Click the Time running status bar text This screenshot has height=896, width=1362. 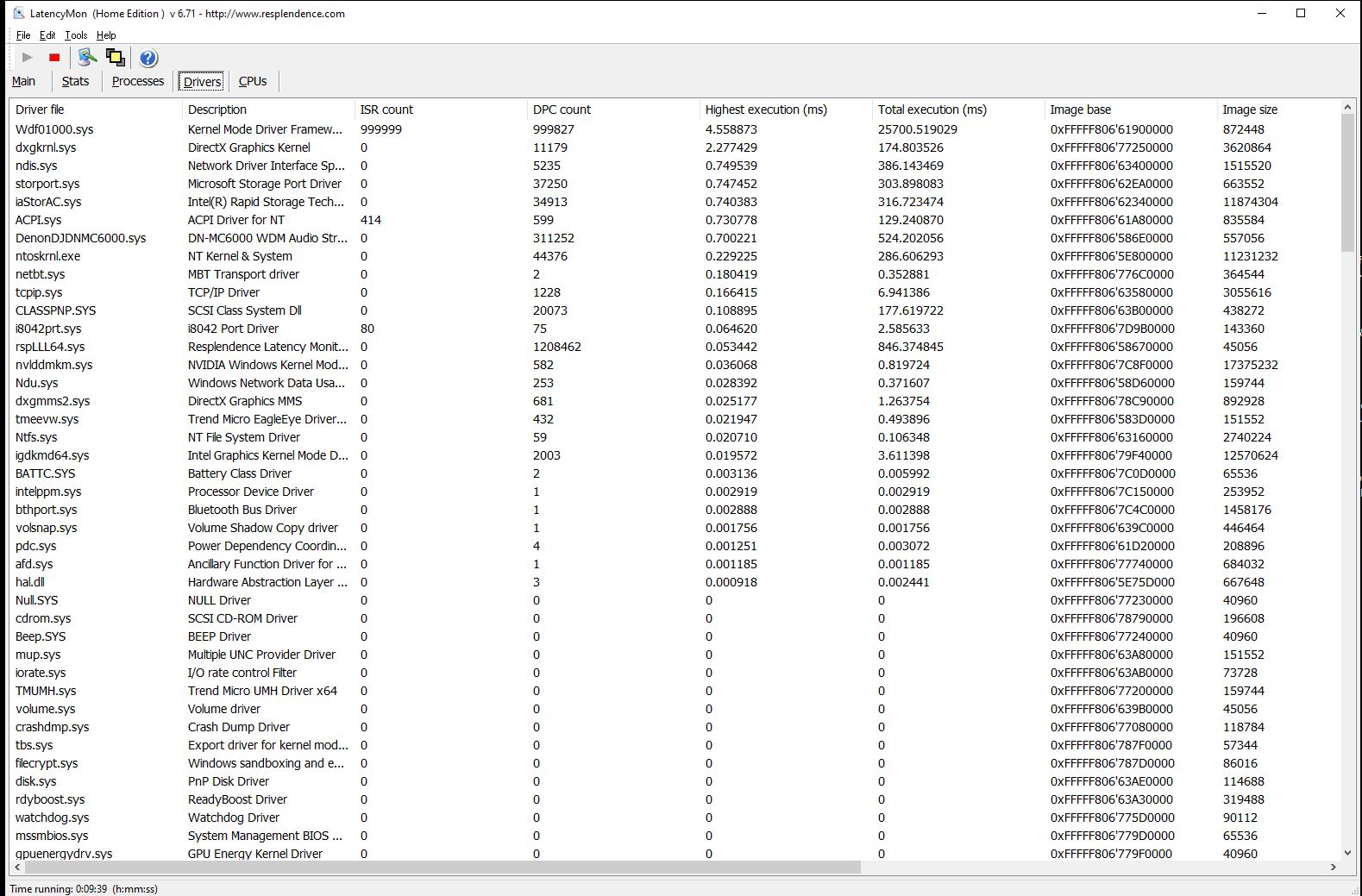[84, 888]
